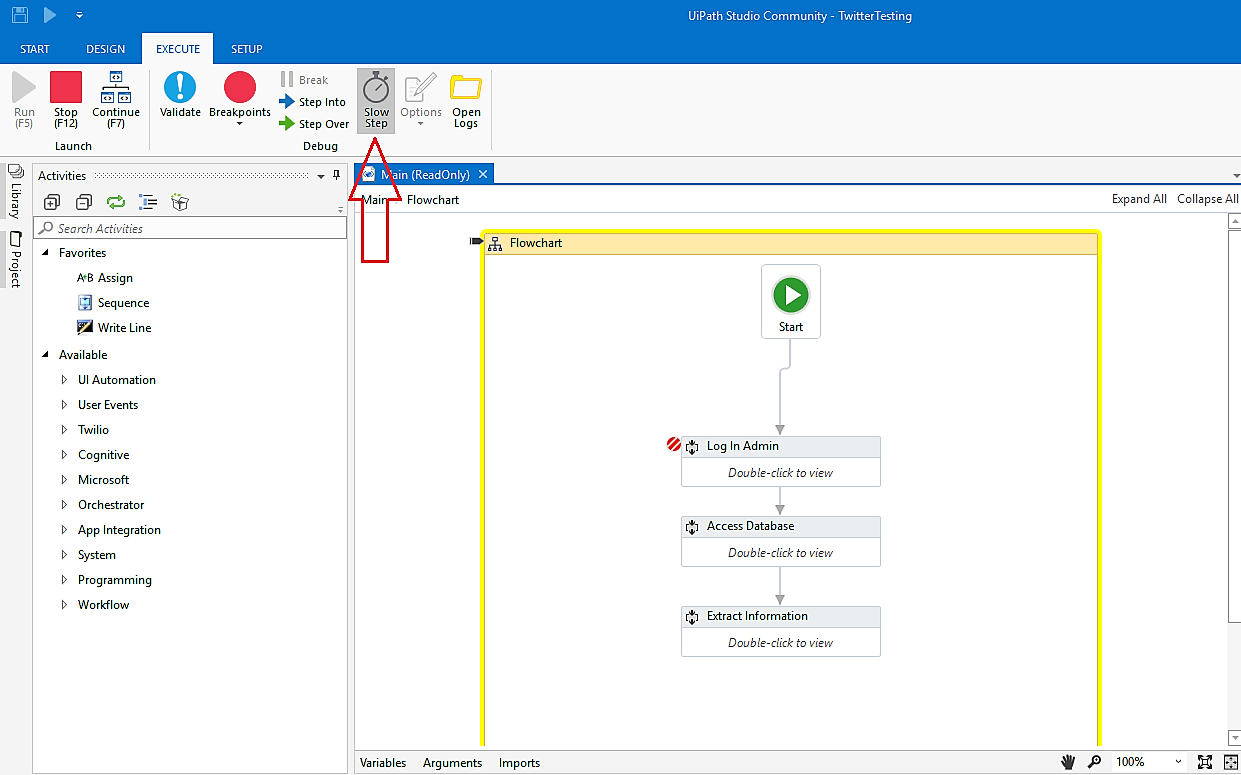Expand the User Events category
Viewport: 1241px width, 775px height.
(65, 405)
